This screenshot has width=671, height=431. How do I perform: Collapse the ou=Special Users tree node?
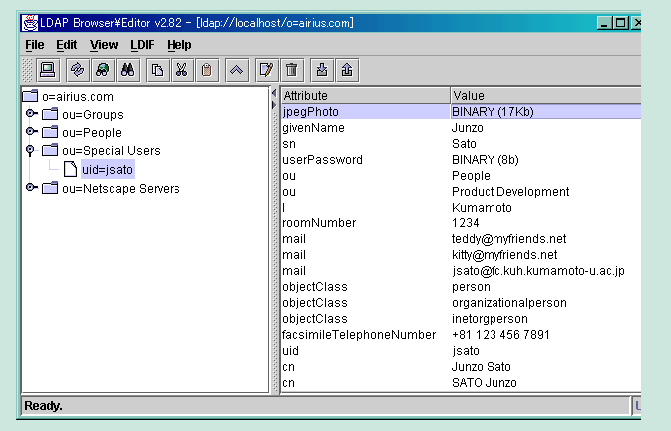click(x=30, y=150)
